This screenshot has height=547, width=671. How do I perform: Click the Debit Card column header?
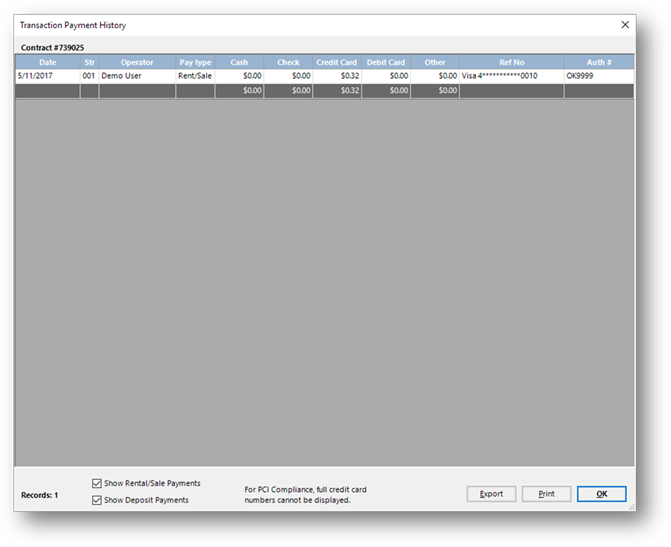pyautogui.click(x=385, y=62)
